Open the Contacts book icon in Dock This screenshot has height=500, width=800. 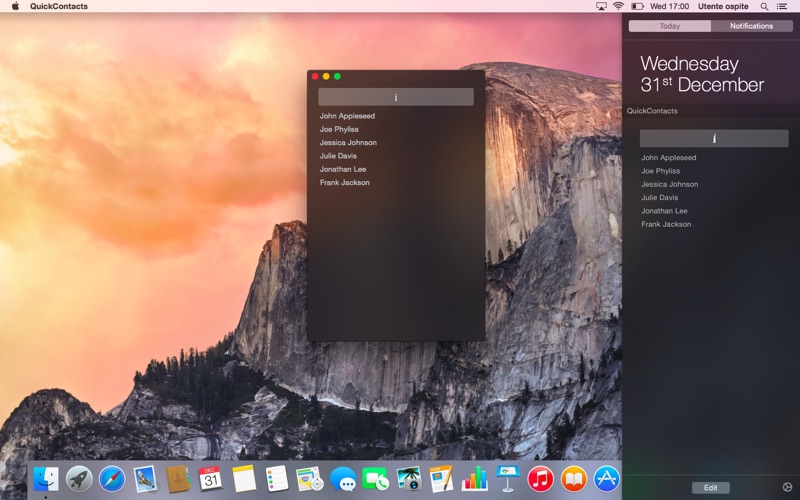click(178, 479)
